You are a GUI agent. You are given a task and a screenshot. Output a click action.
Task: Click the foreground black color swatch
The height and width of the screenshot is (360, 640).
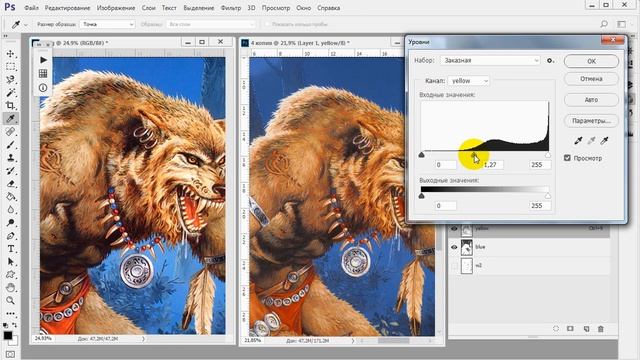click(8, 336)
